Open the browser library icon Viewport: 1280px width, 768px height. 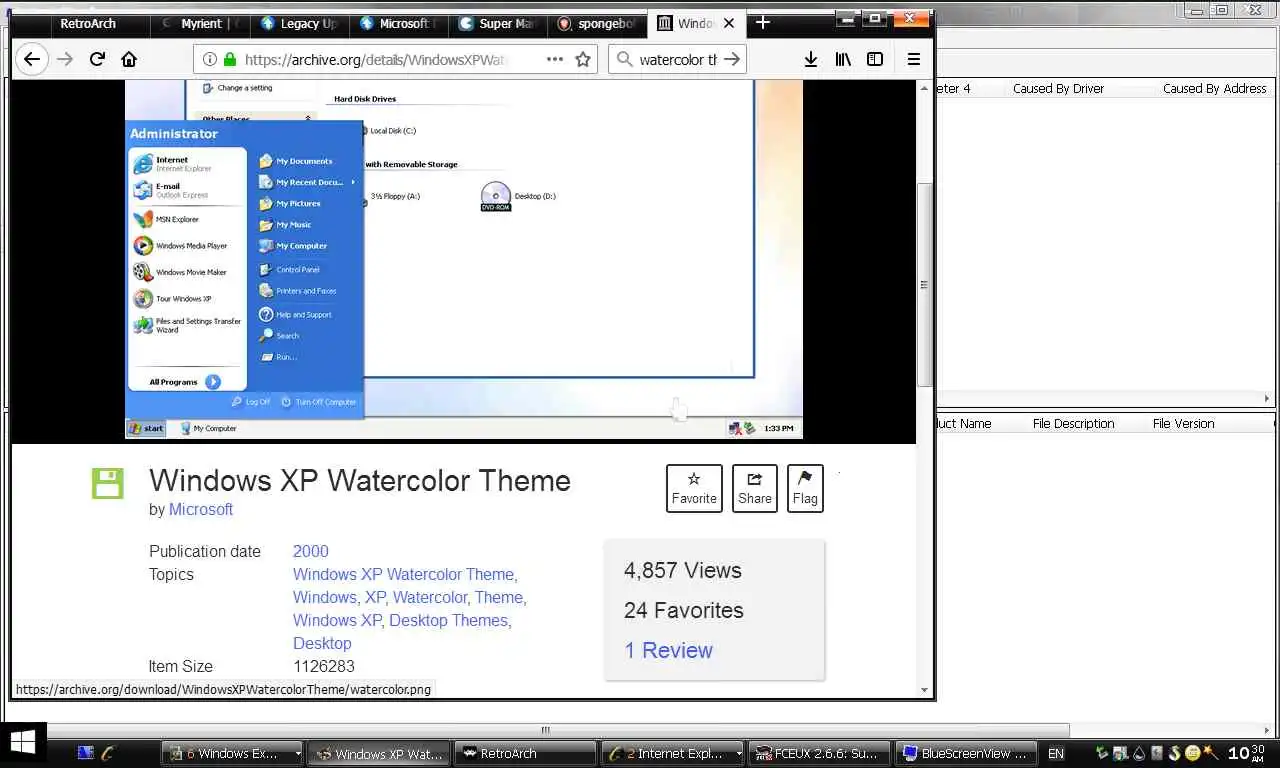(843, 59)
